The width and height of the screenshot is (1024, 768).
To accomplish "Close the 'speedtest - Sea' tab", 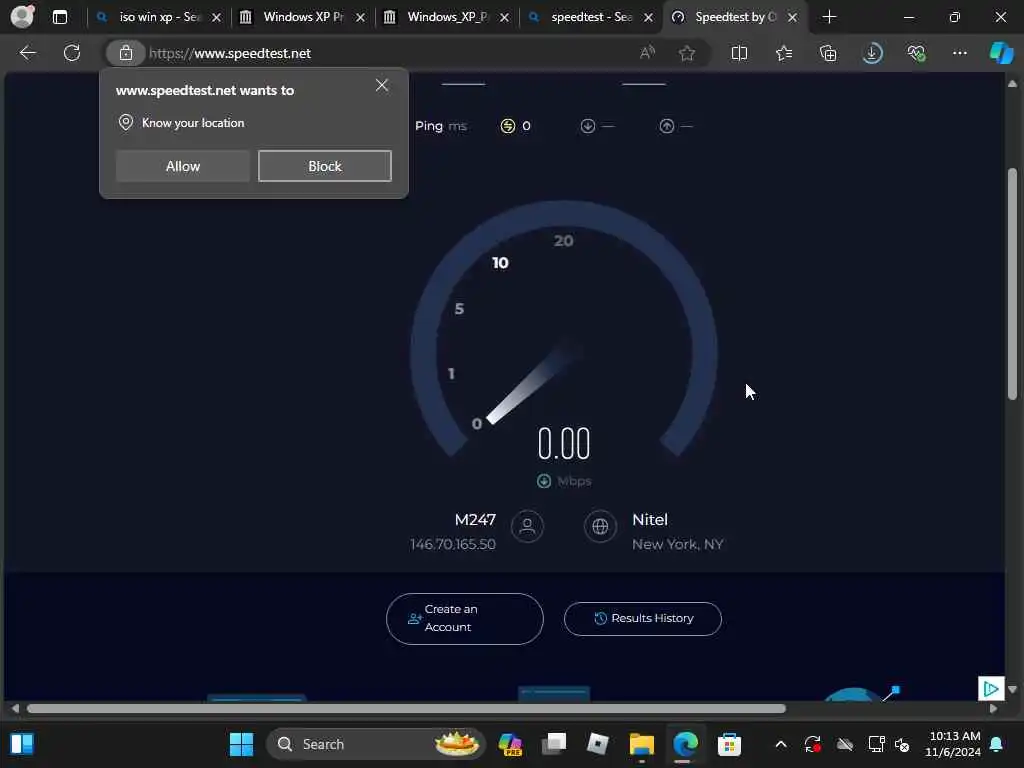I will click(x=648, y=18).
